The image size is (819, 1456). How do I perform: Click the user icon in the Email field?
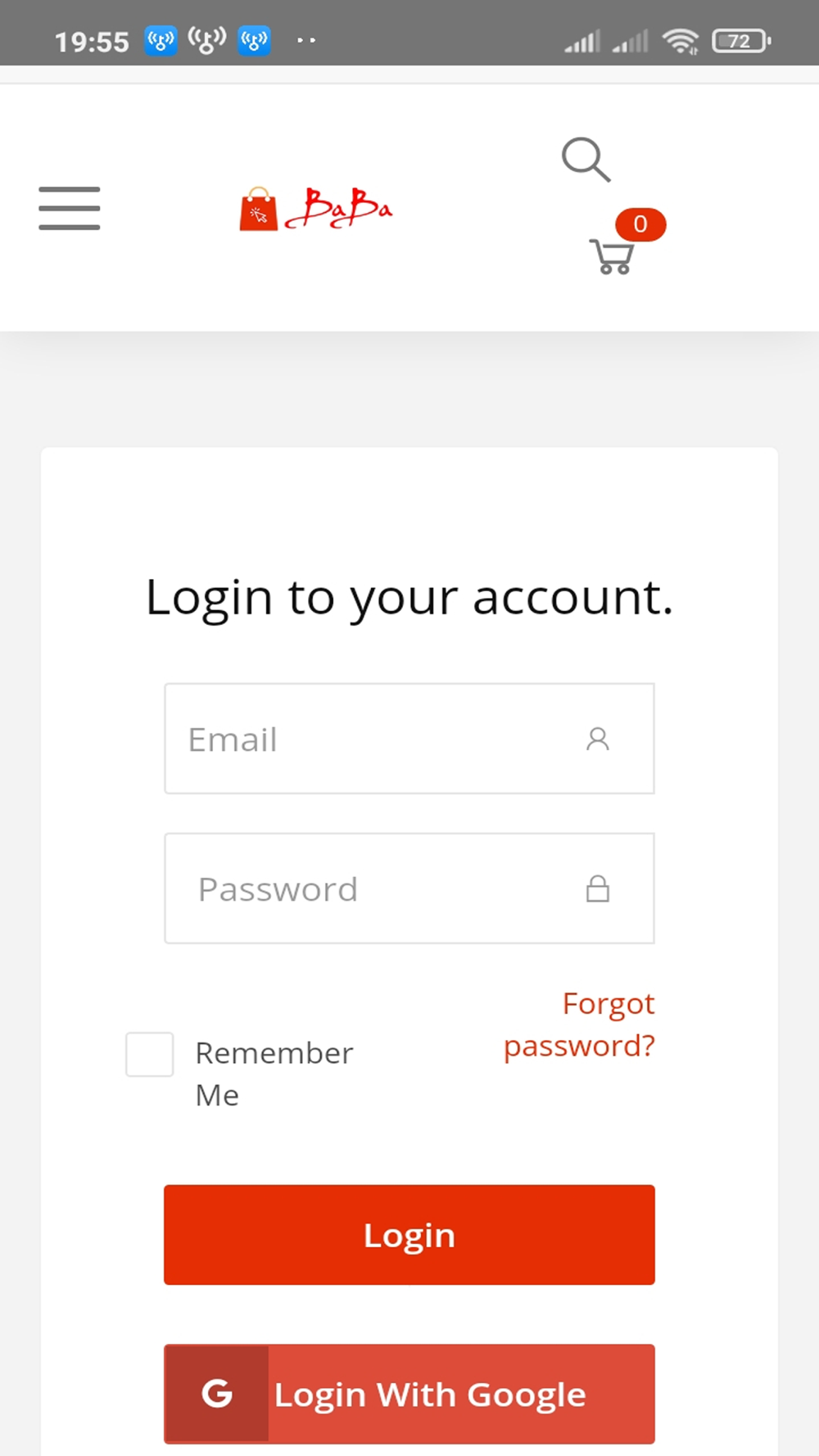click(x=598, y=739)
